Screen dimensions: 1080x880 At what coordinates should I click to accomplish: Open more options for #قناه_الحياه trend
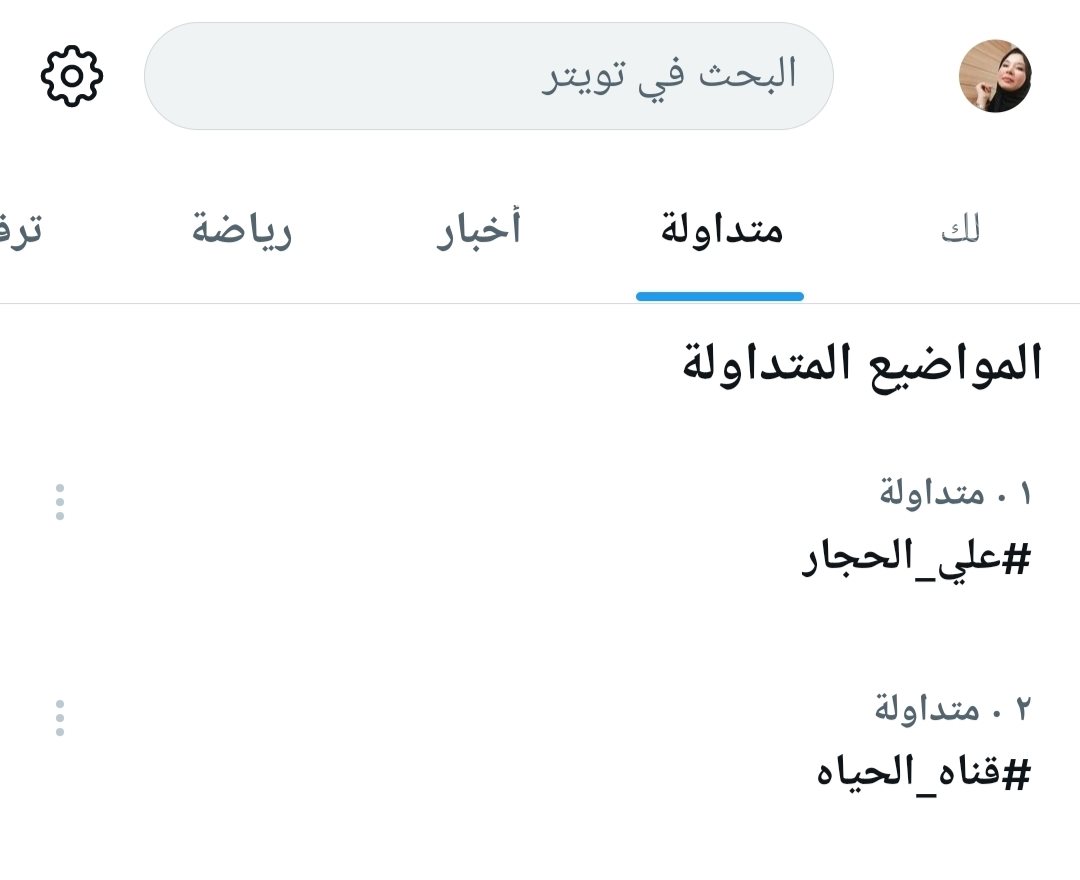tap(60, 717)
